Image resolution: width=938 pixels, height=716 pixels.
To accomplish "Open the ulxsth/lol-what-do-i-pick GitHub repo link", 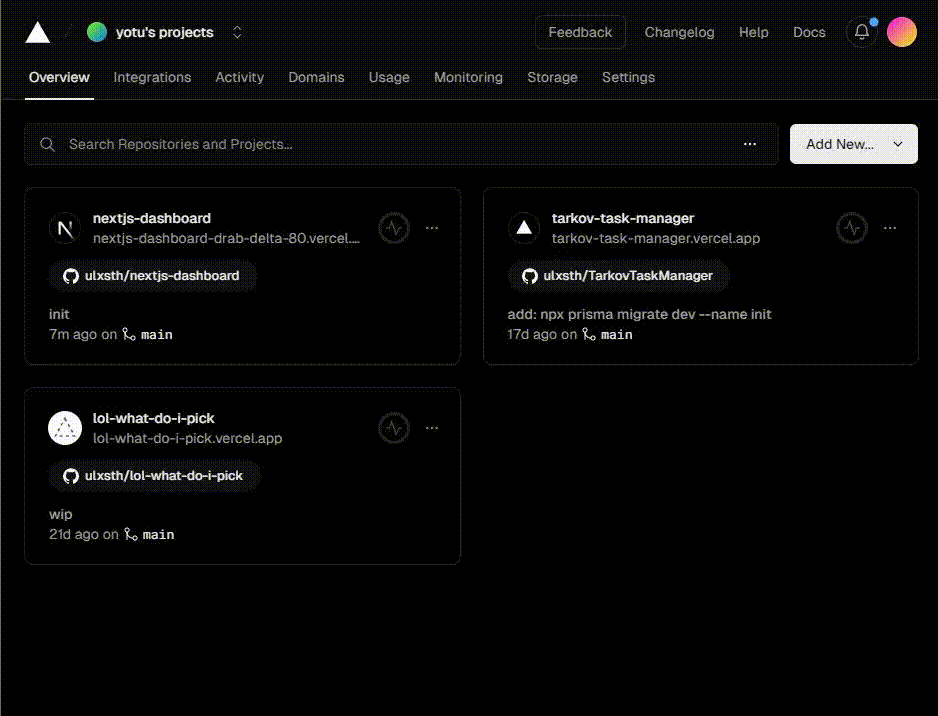I will point(154,476).
